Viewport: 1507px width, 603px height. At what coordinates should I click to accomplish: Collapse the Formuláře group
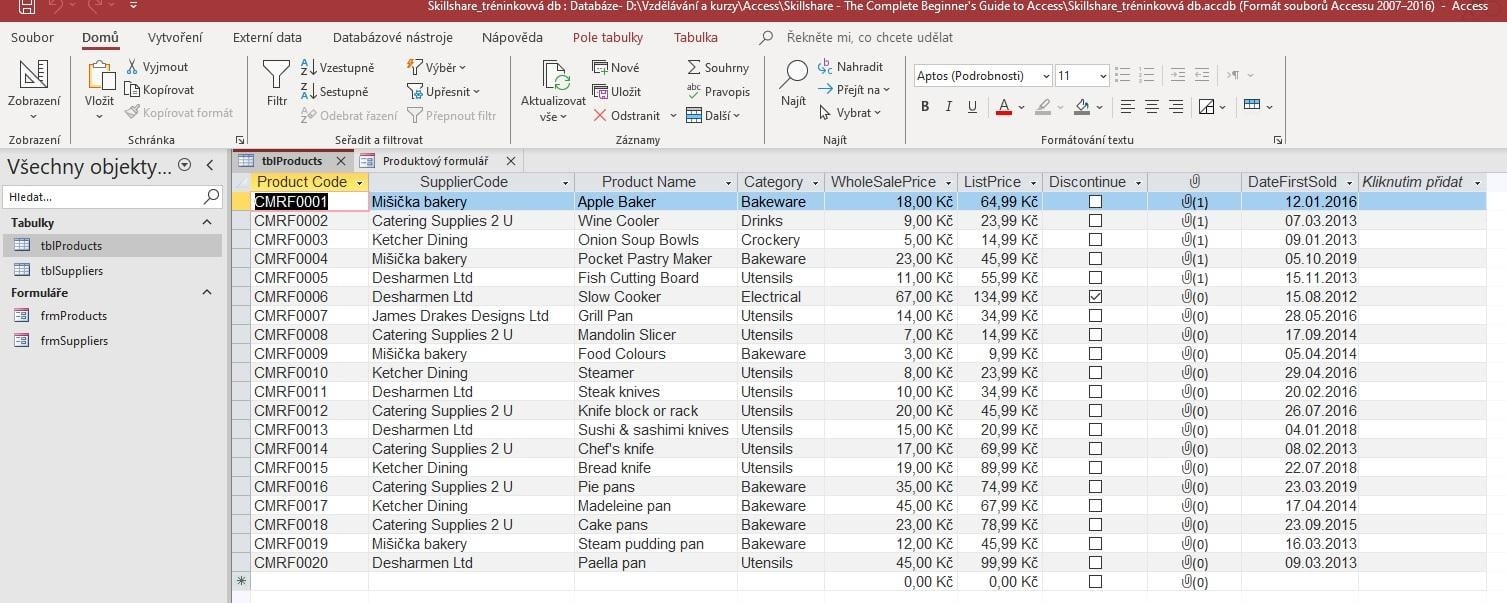(207, 292)
